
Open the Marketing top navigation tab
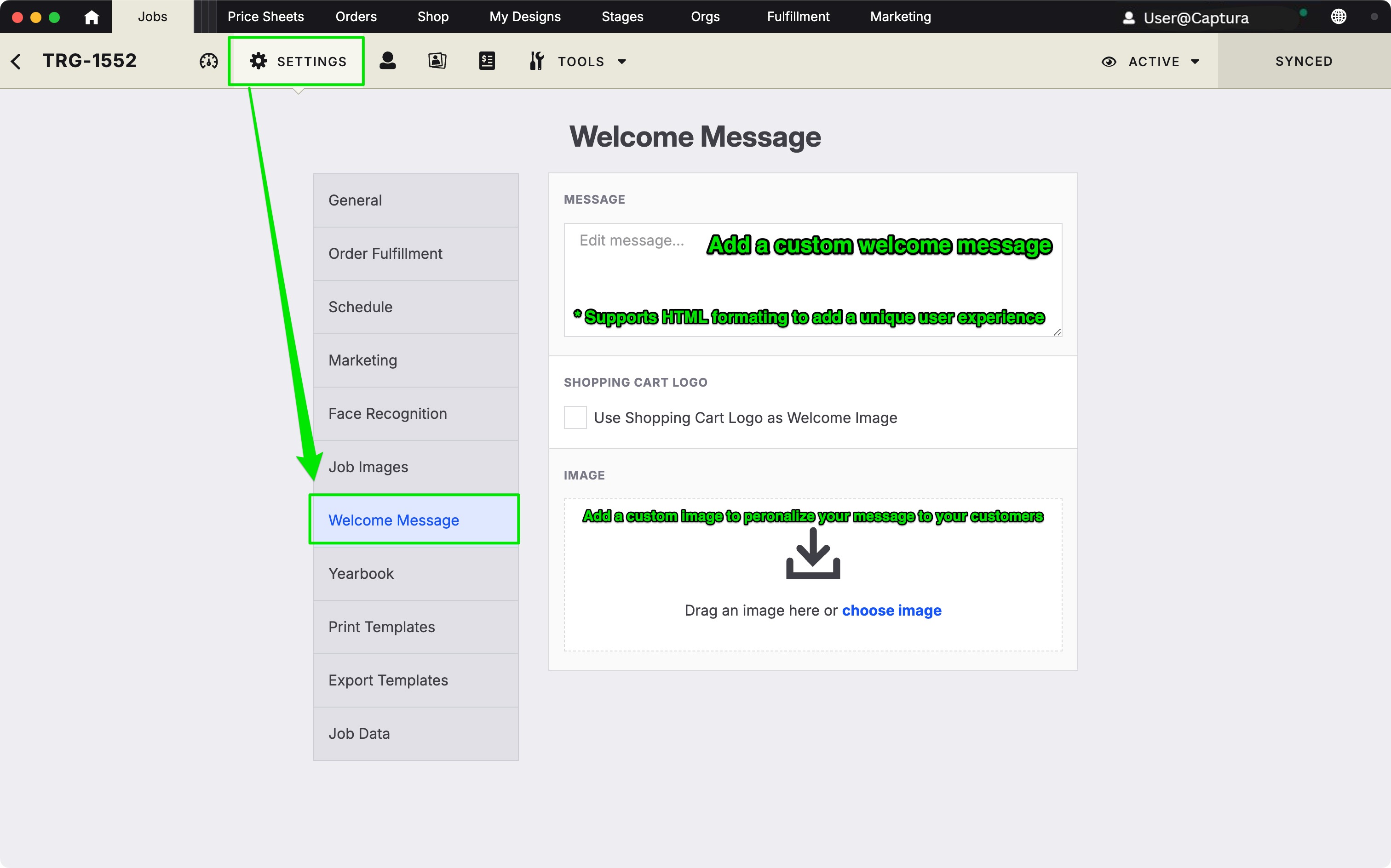tap(900, 17)
